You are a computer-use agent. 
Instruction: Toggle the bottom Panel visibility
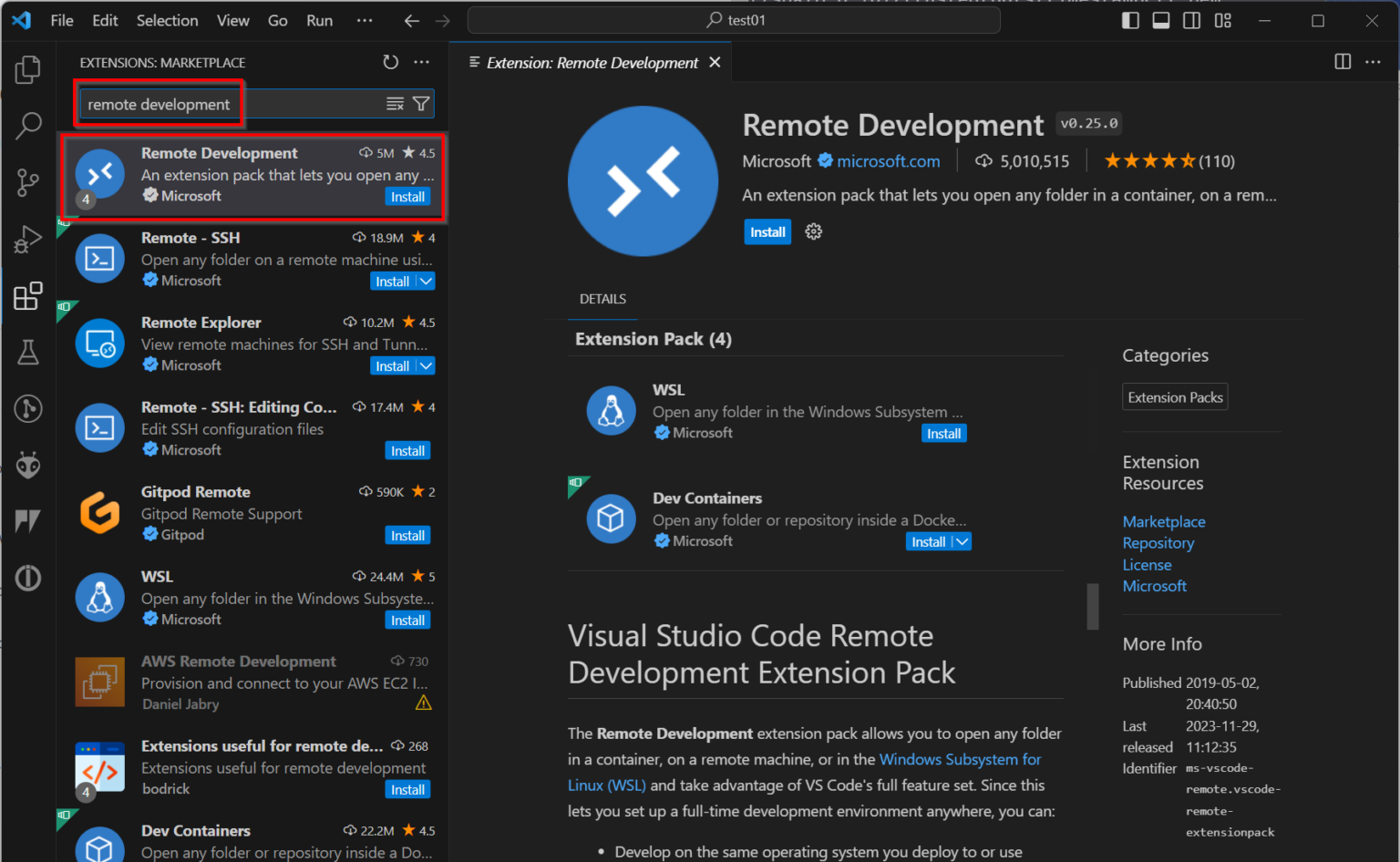pos(1160,19)
